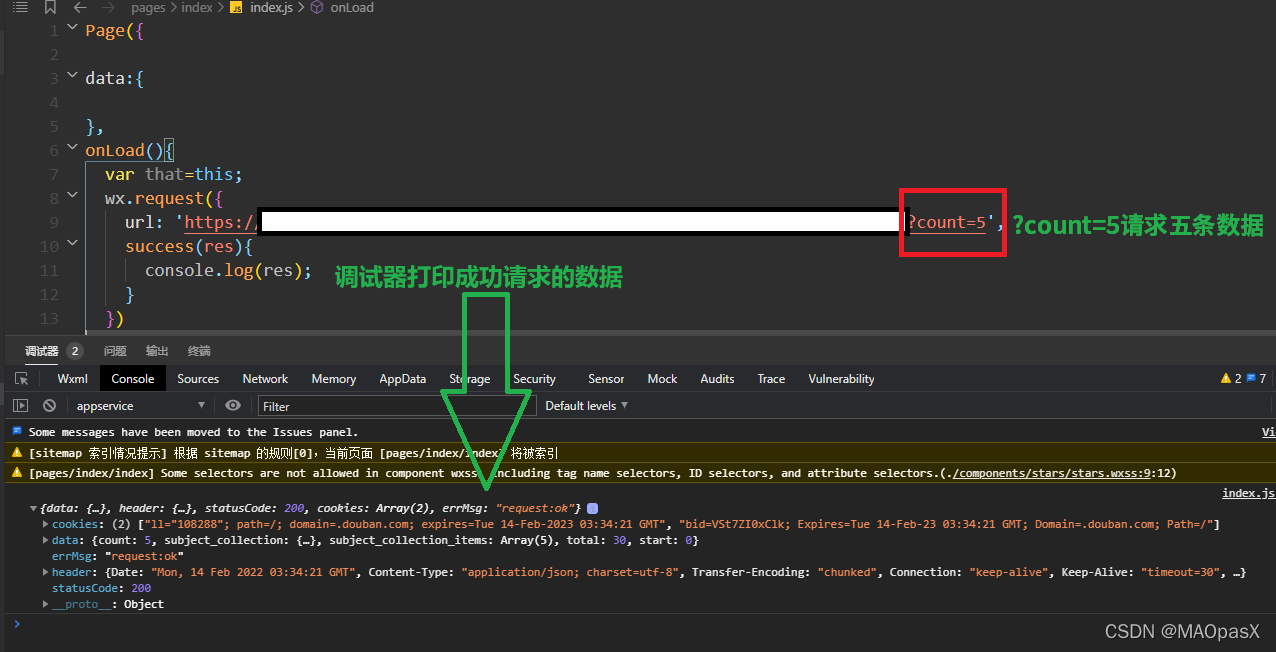Click the console.log(res); code line
The image size is (1276, 652).
pos(228,270)
